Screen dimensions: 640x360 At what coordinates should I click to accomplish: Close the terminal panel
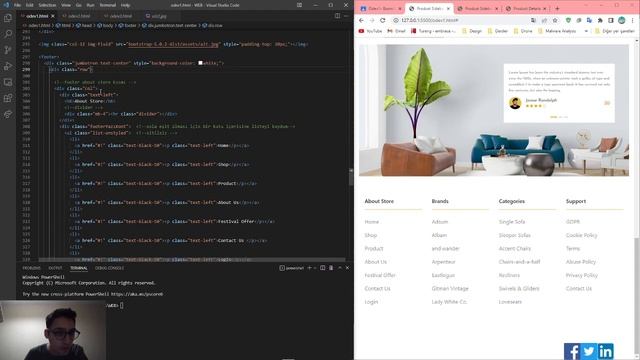tap(347, 268)
